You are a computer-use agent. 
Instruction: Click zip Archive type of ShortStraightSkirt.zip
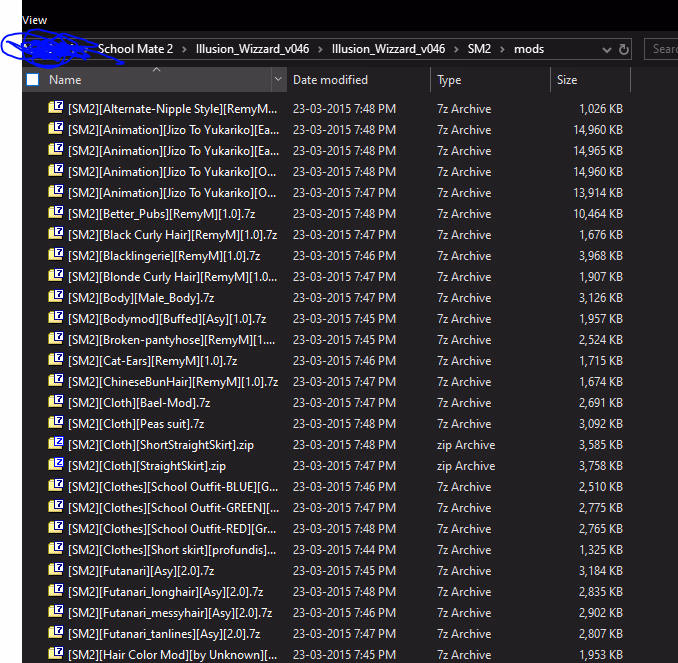tap(466, 445)
